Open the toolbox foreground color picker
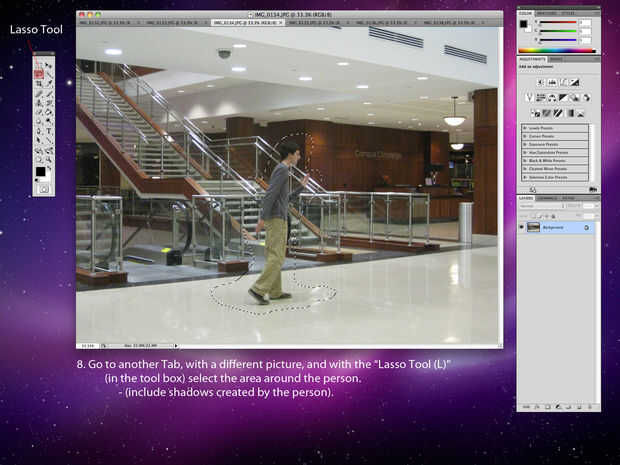Viewport: 620px width, 465px height. point(41,171)
